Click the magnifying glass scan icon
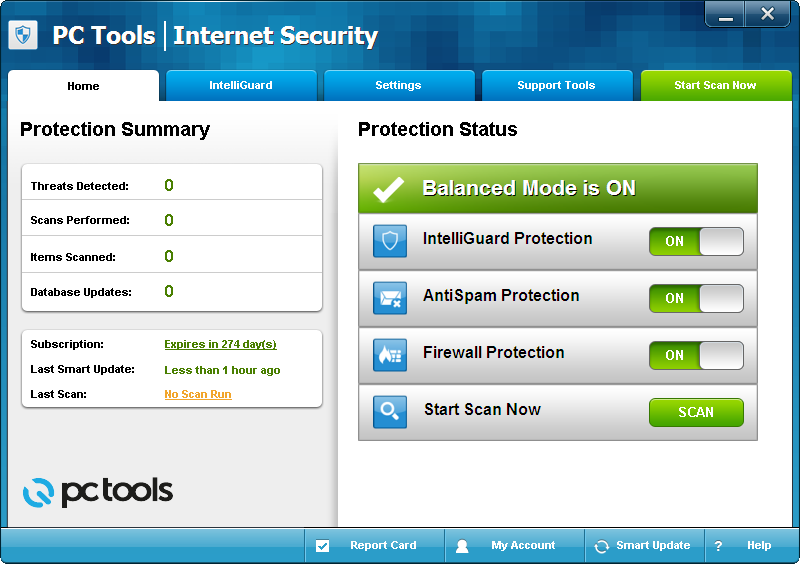The height and width of the screenshot is (564, 800). click(x=390, y=412)
